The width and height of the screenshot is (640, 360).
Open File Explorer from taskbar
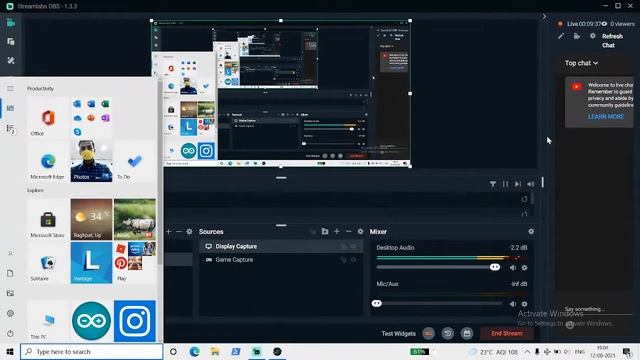point(215,351)
